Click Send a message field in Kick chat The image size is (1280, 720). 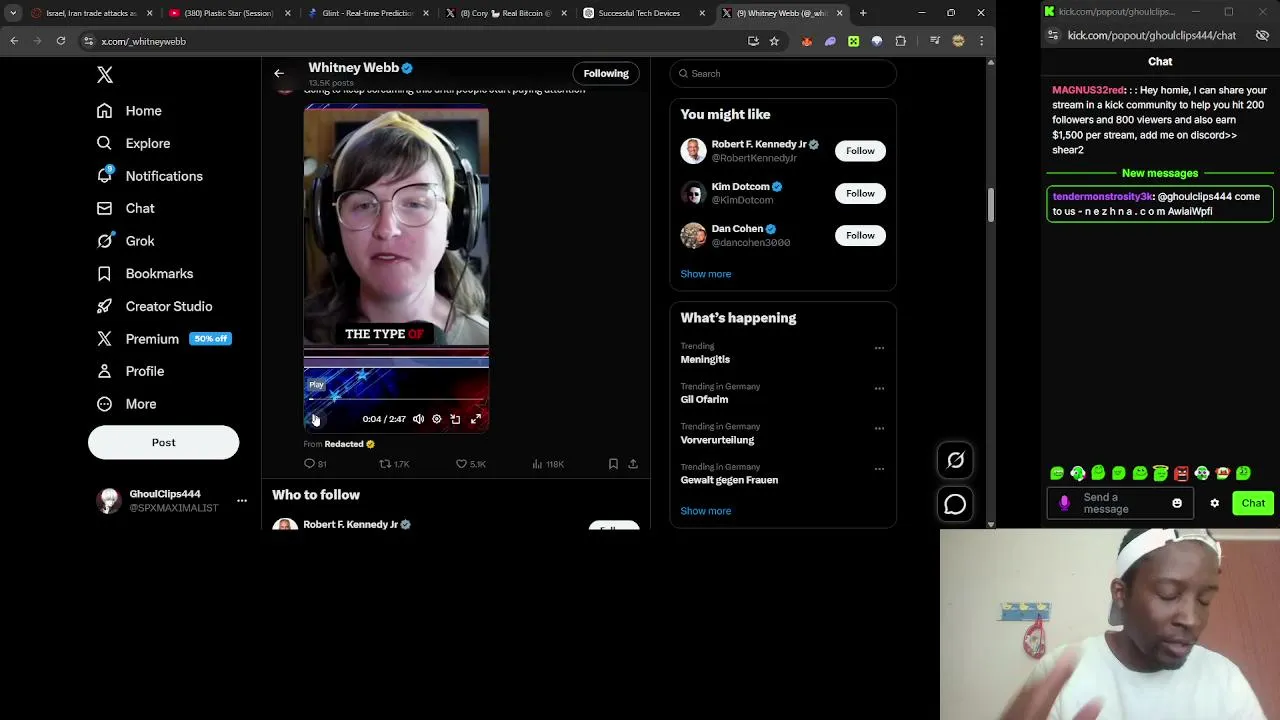[x=1122, y=503]
